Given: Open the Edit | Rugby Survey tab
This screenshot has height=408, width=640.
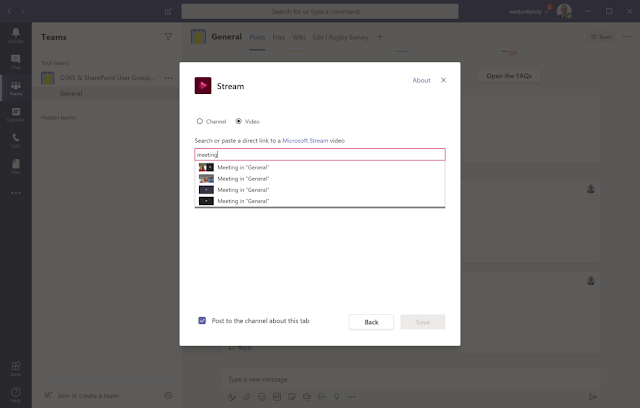Looking at the screenshot, I should click(x=340, y=37).
